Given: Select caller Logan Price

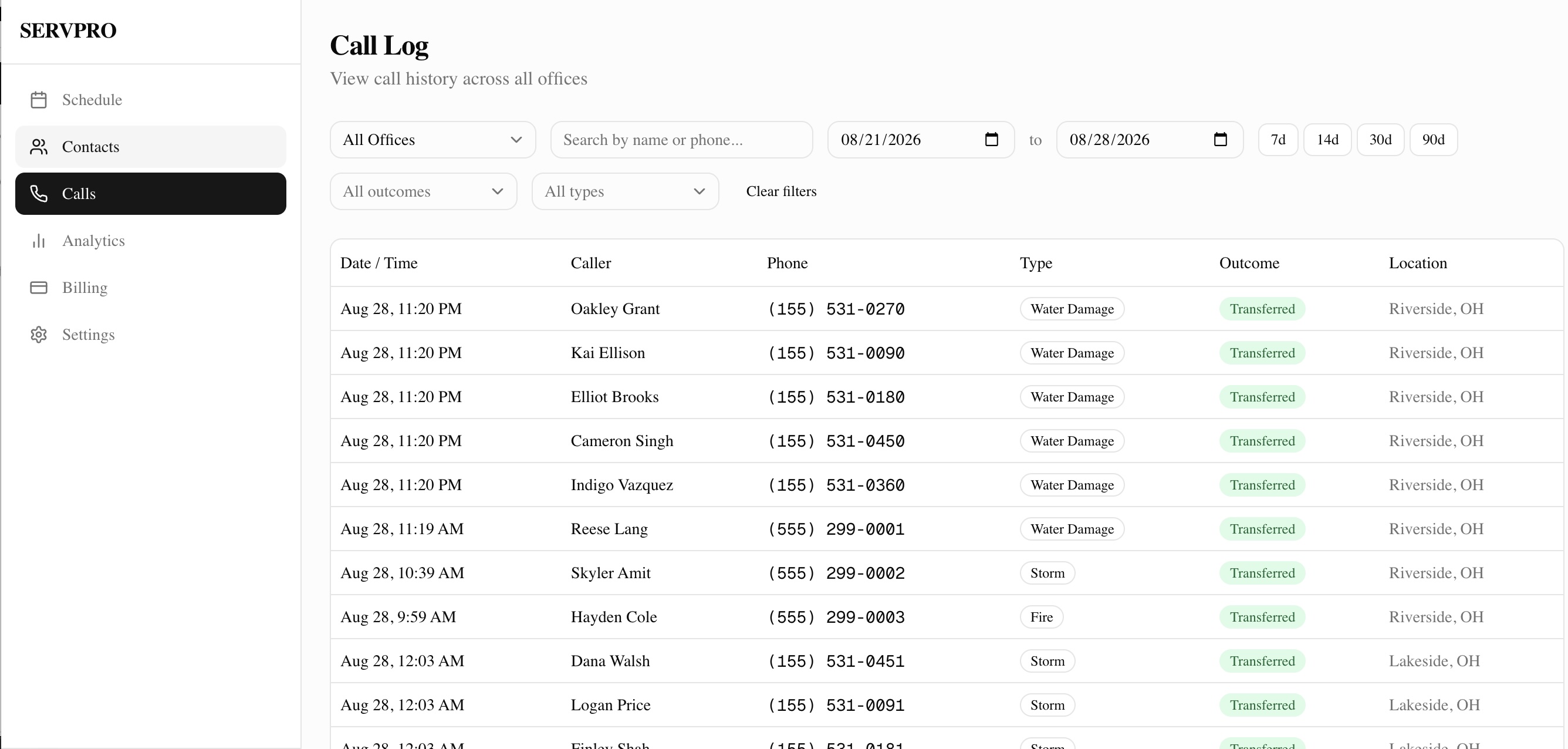Looking at the screenshot, I should click(x=610, y=705).
